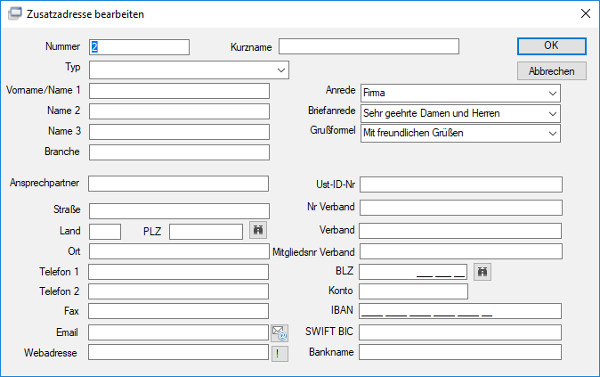
Task: Click the Abbrechen button
Action: coord(551,71)
